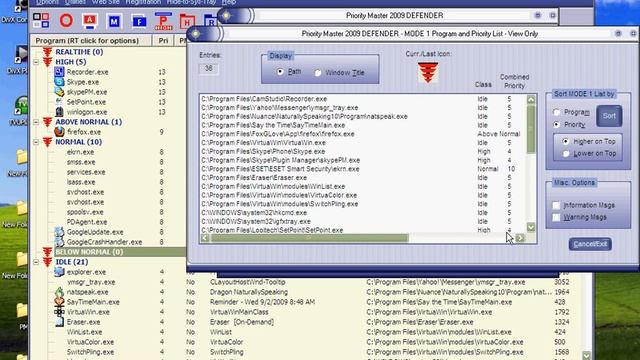Viewport: 640px width, 360px height.
Task: Select Higher on Top option
Action: (565, 141)
